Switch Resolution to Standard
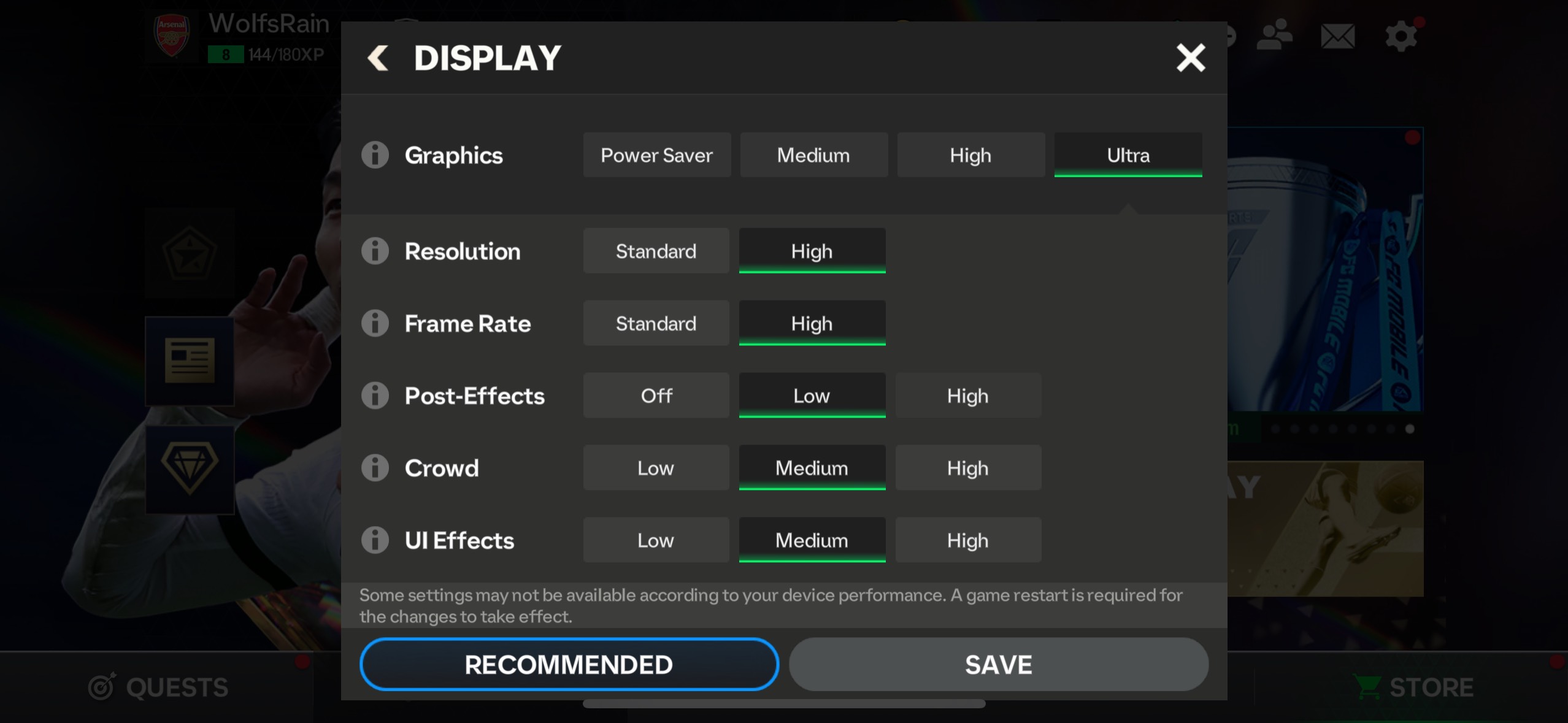This screenshot has height=723, width=1568. point(656,251)
